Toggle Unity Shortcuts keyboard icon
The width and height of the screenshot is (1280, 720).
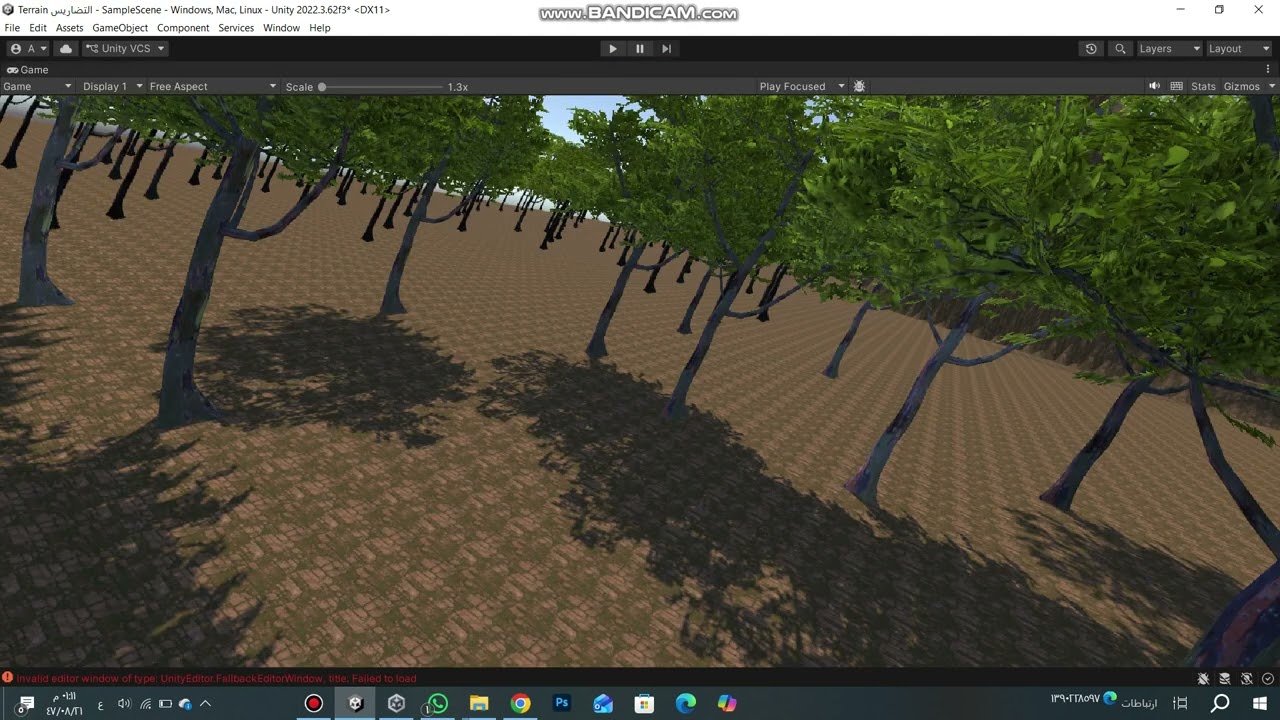pyautogui.click(x=1176, y=86)
